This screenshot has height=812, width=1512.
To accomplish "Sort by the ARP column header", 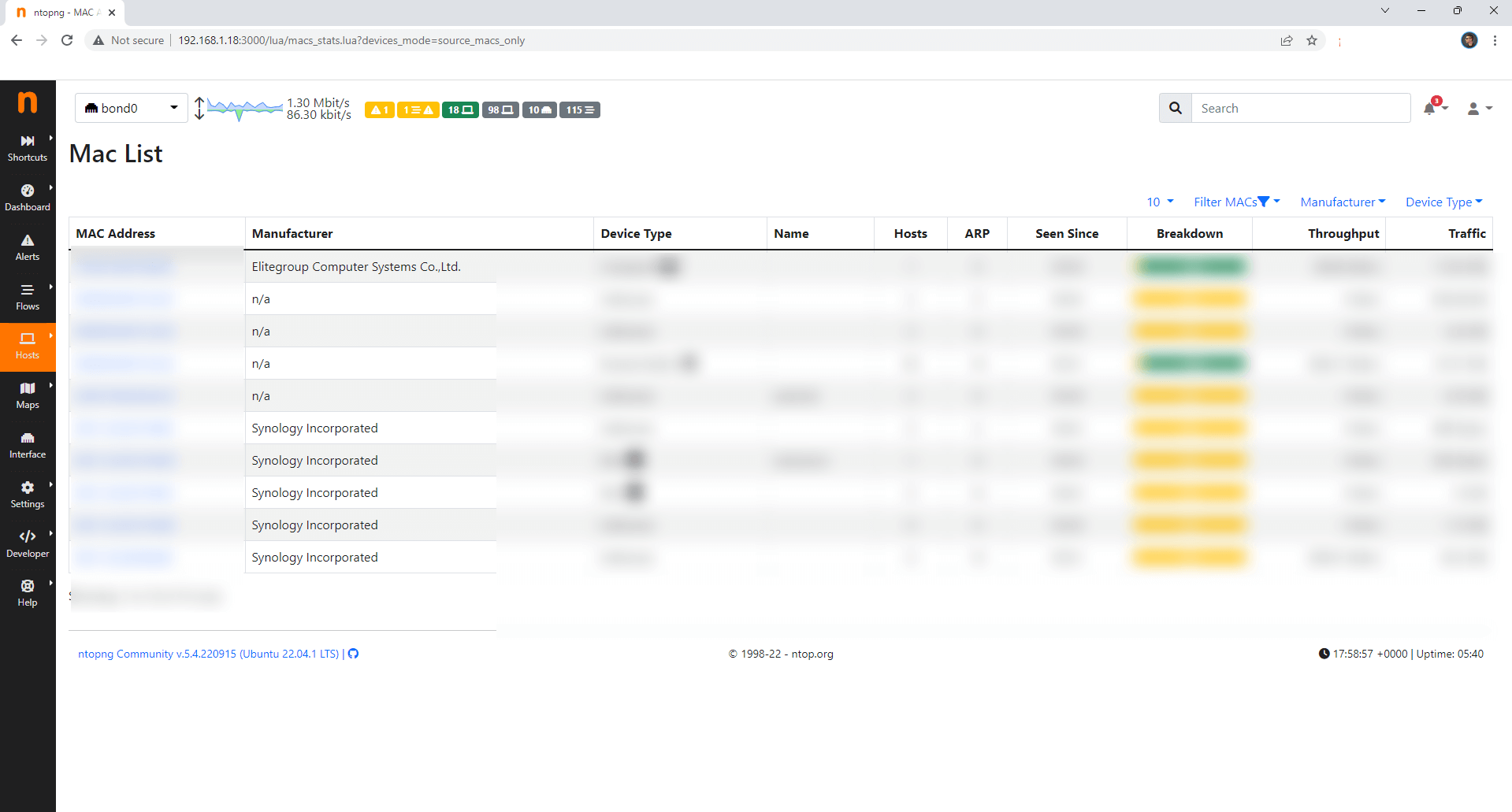I will 977,233.
